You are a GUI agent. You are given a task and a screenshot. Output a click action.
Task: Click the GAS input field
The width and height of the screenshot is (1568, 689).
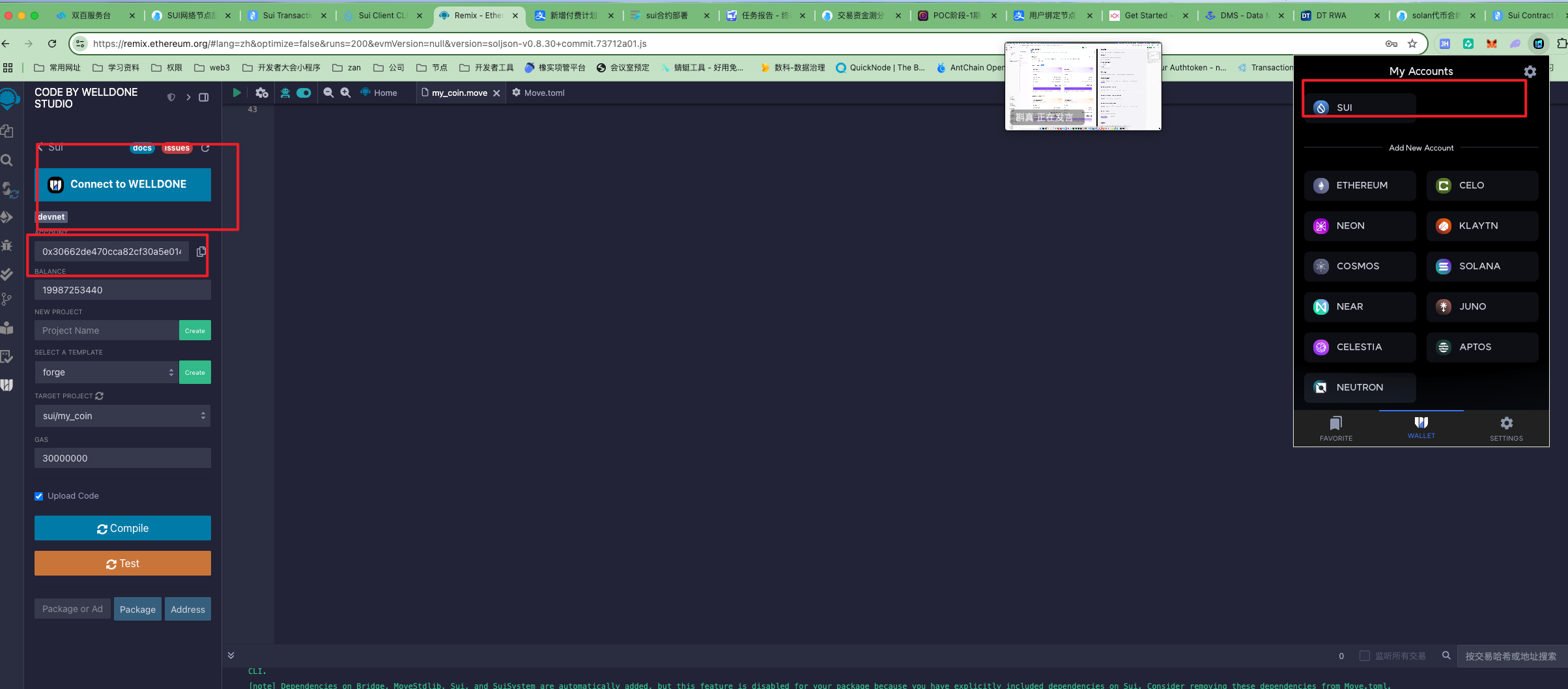(122, 458)
